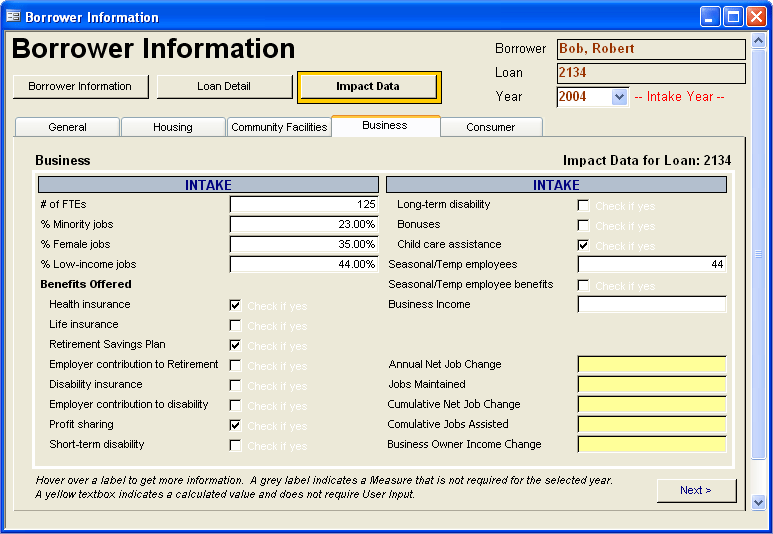Uncheck the Child care assistance checkbox
This screenshot has width=773, height=534.
[x=583, y=245]
